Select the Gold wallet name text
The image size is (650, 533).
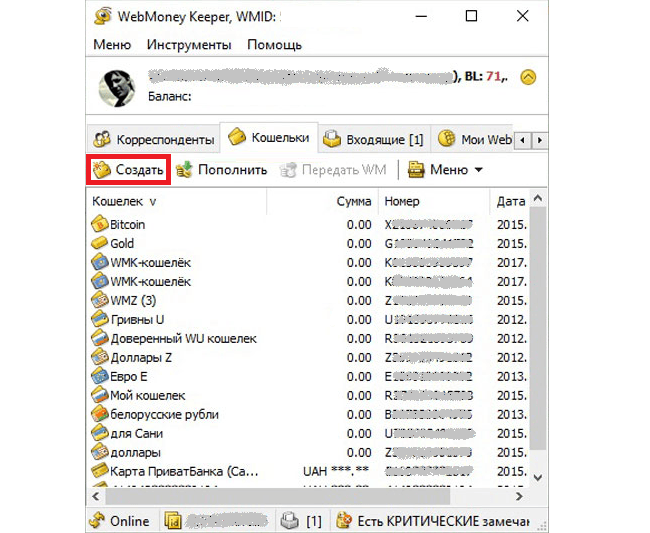coord(122,243)
